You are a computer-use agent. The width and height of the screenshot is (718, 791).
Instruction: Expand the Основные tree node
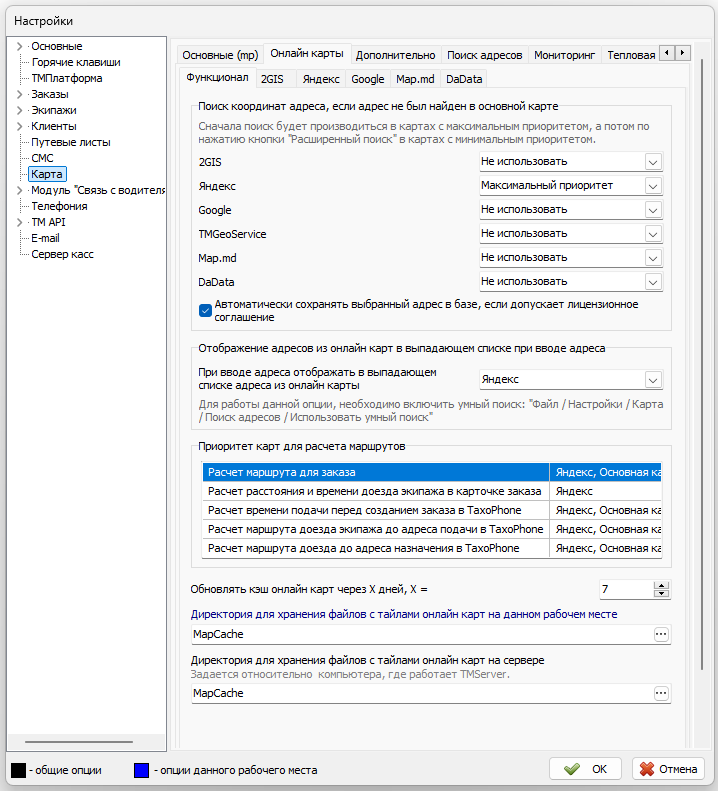coord(20,46)
